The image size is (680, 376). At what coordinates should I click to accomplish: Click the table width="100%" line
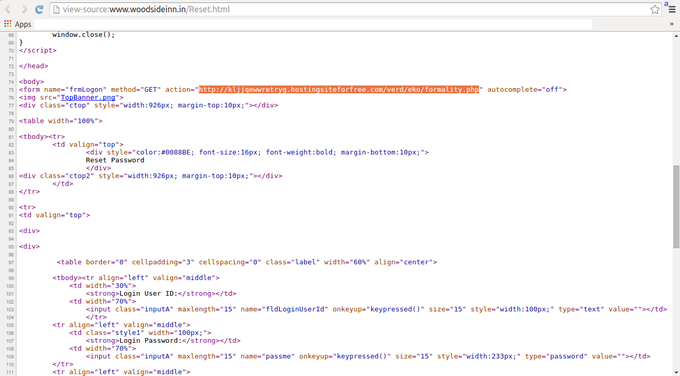click(61, 121)
